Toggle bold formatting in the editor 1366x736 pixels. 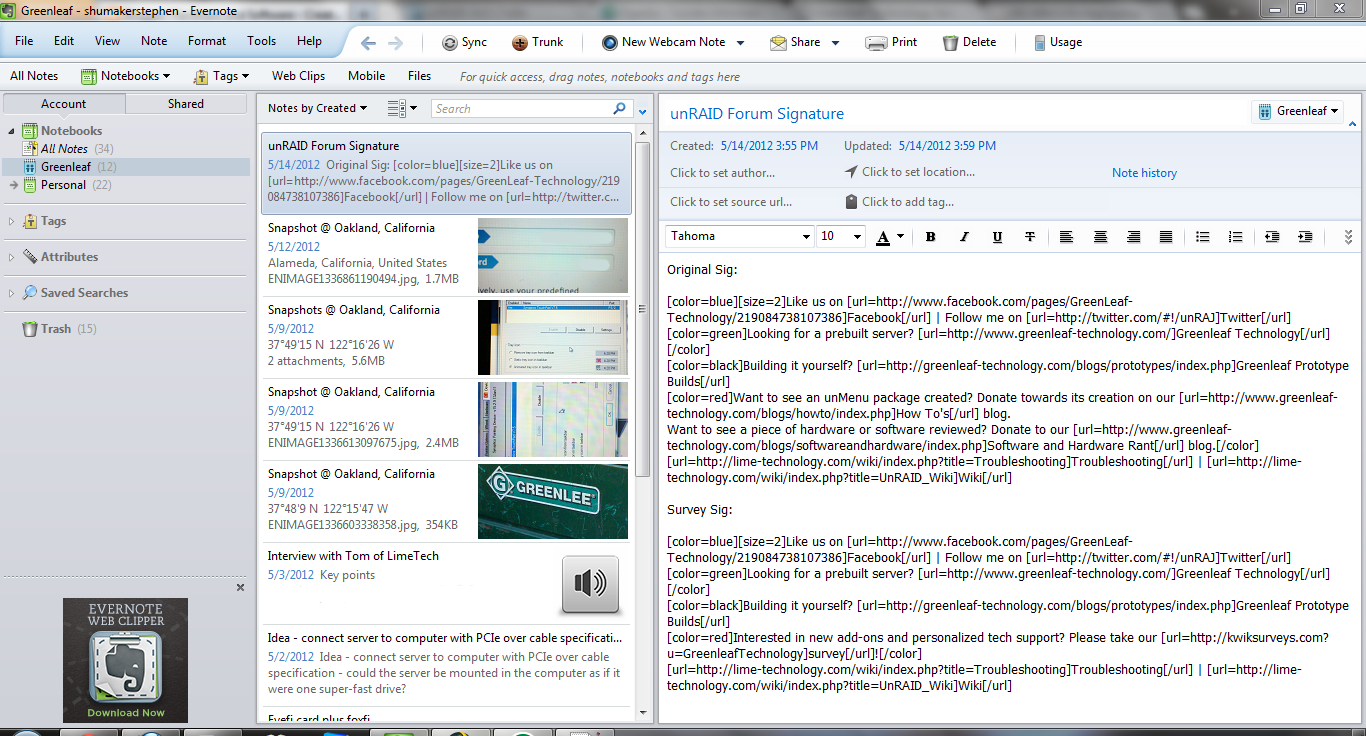click(930, 237)
